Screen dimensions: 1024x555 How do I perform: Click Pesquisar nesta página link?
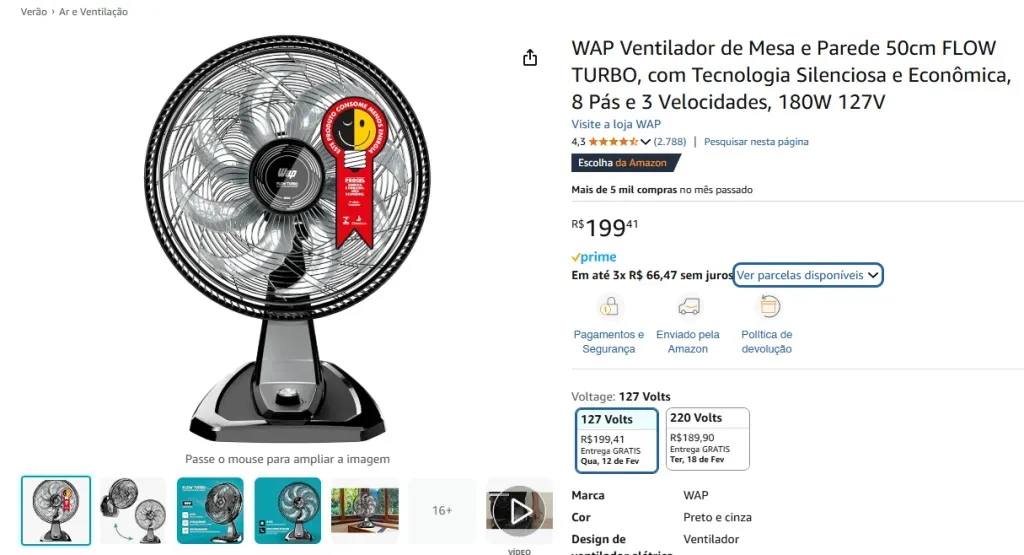(x=756, y=142)
